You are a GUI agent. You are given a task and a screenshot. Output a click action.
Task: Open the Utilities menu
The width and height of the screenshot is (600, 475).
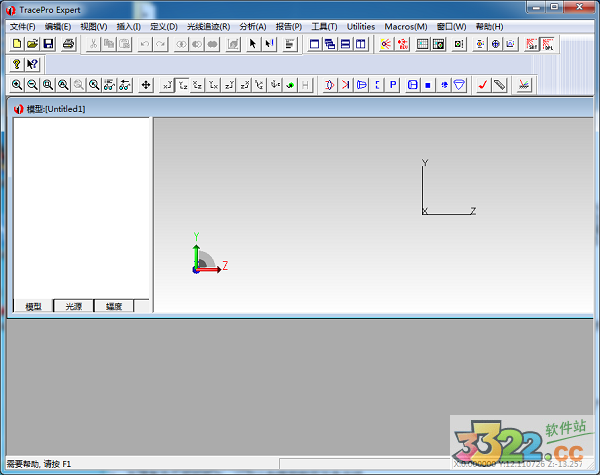pos(361,26)
